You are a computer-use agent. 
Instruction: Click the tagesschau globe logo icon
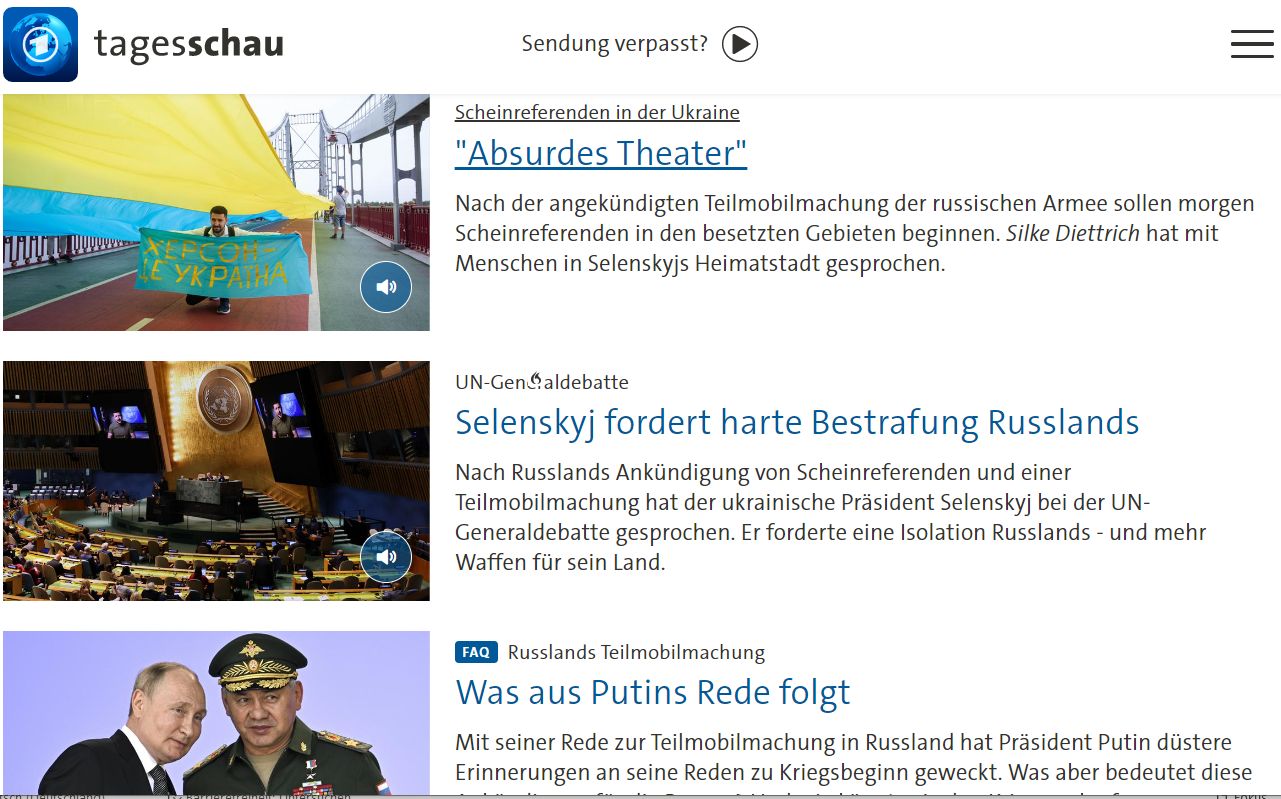click(40, 44)
